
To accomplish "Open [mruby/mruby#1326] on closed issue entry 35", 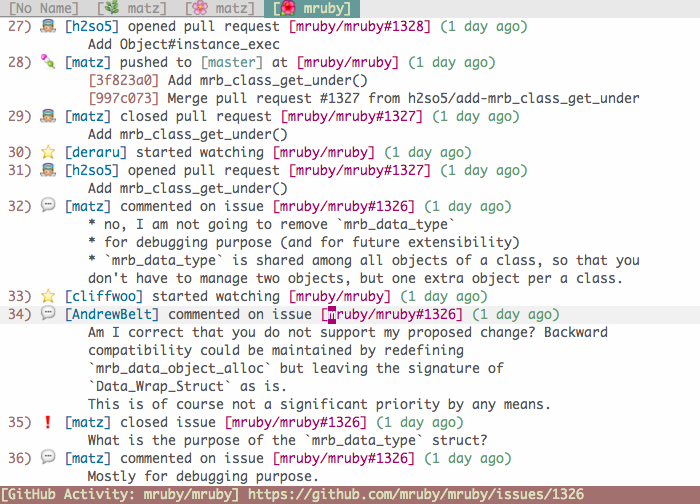I will 296,422.
